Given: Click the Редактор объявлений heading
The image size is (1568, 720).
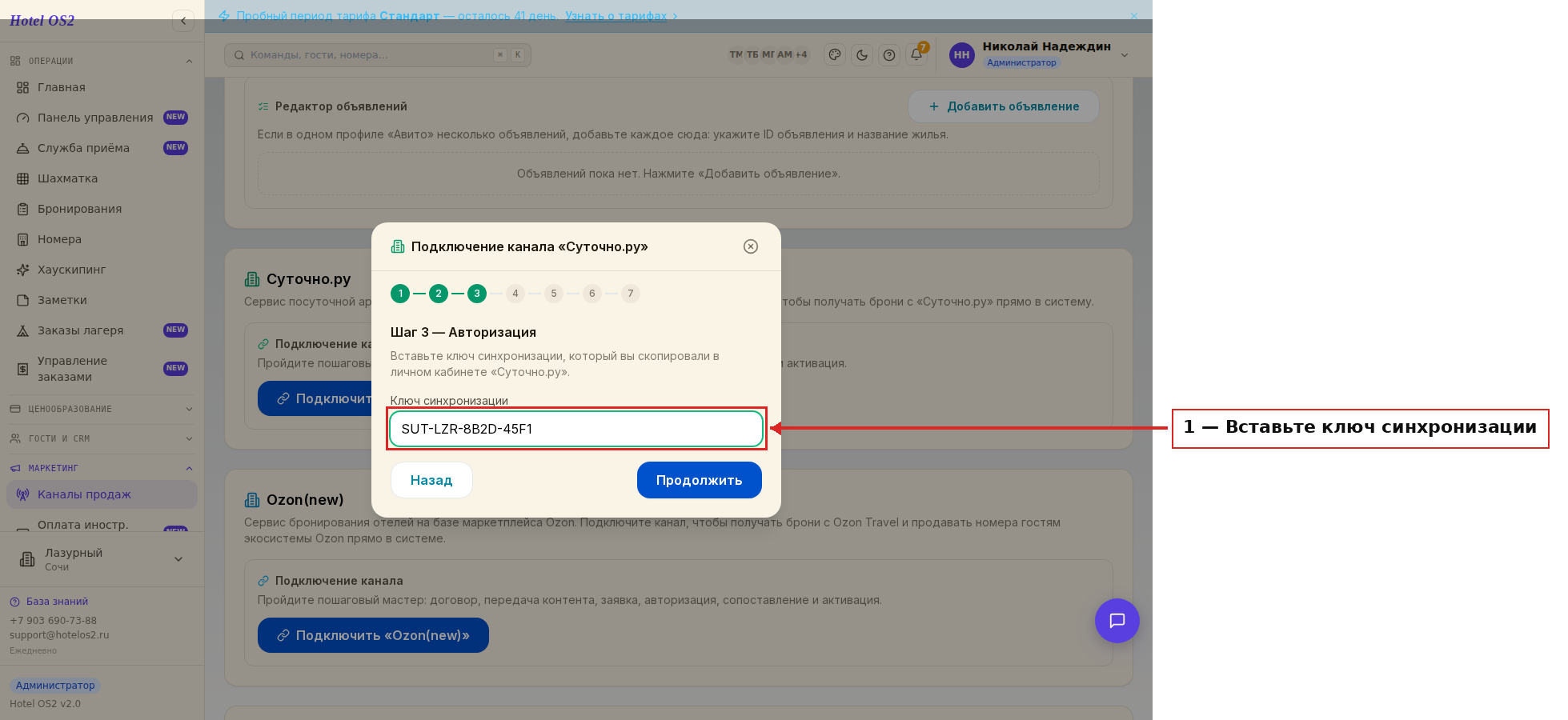Looking at the screenshot, I should click(x=341, y=106).
